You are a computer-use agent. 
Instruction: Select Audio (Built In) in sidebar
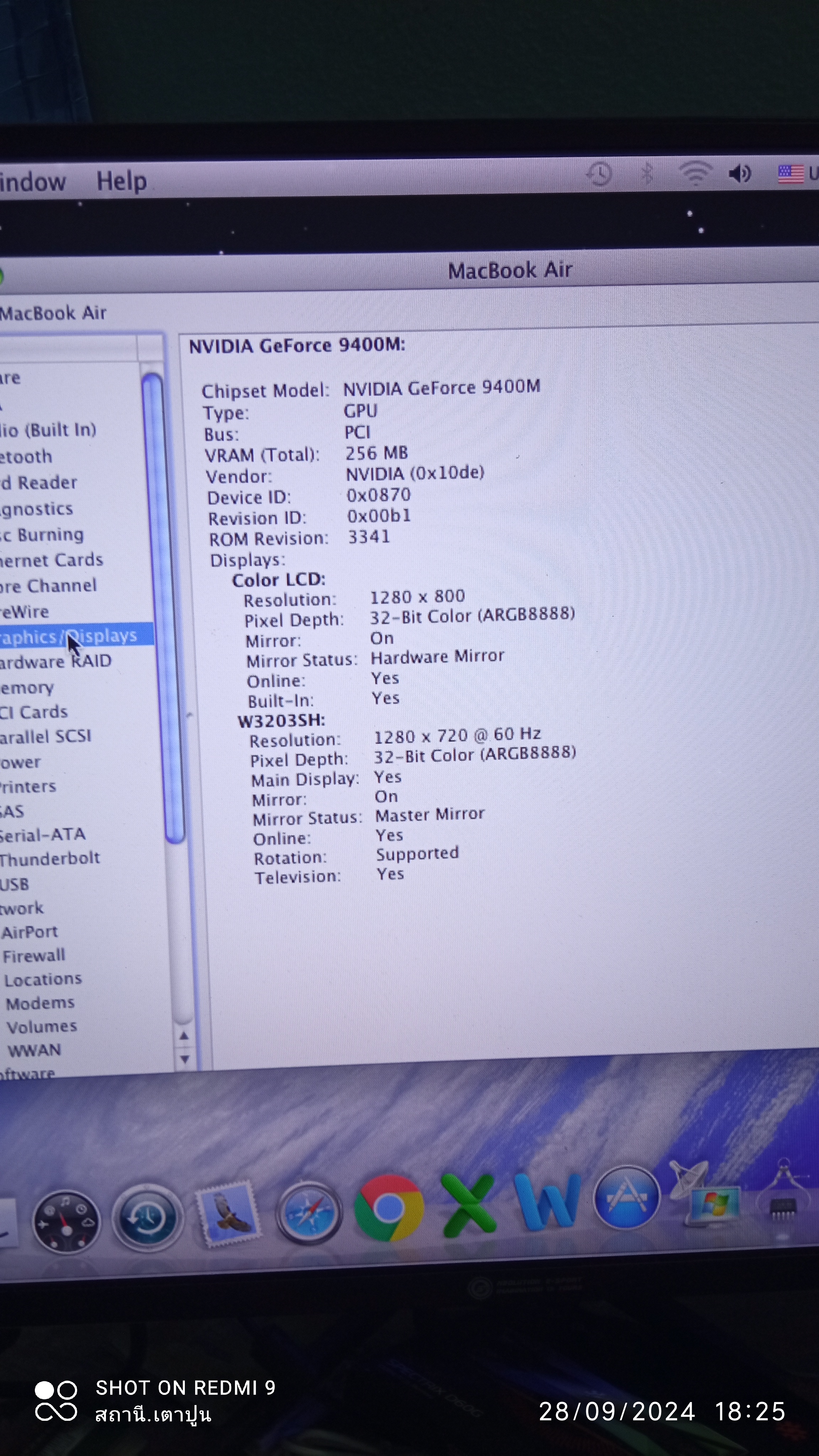[48, 430]
